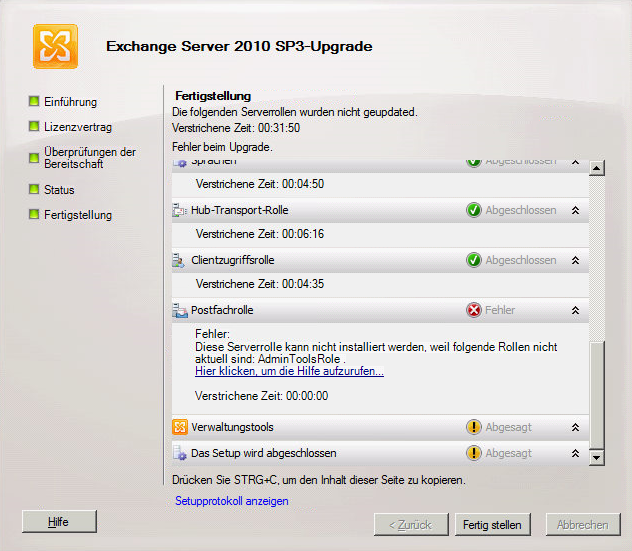The height and width of the screenshot is (551, 632).
Task: Click the Postfachrolle 'Fehler' status label
Action: pyautogui.click(x=500, y=310)
